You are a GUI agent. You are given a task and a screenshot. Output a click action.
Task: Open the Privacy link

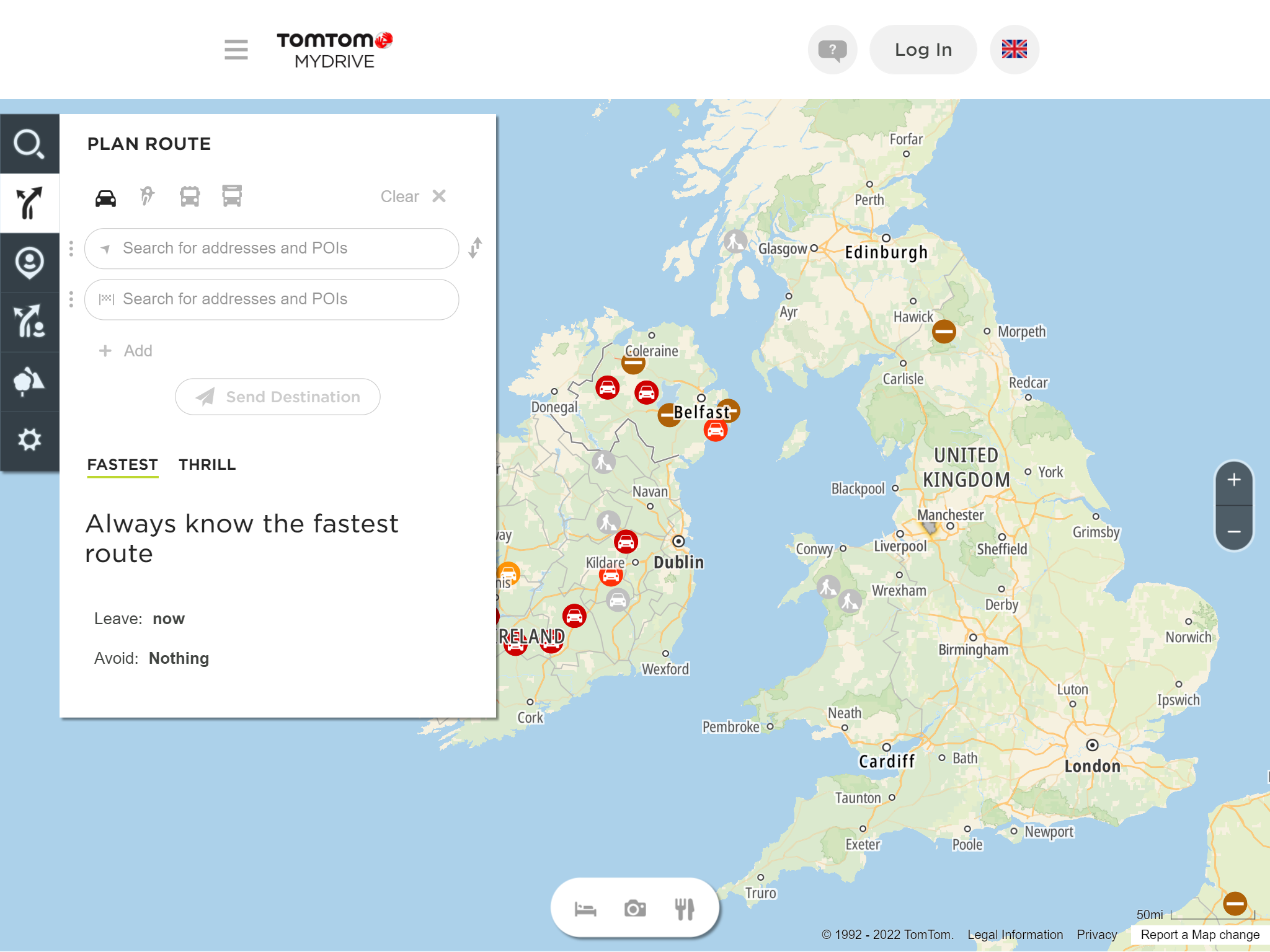pyautogui.click(x=1097, y=935)
